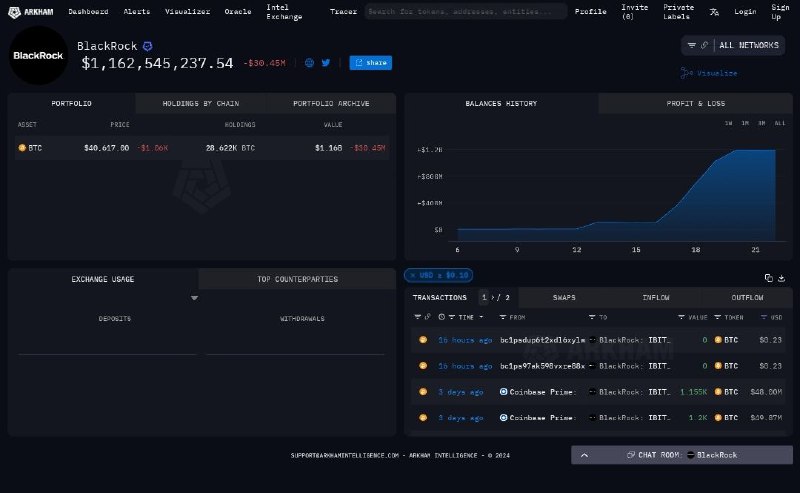Viewport: 800px width, 493px height.
Task: Open Private Labels in the header
Action: coord(678,12)
